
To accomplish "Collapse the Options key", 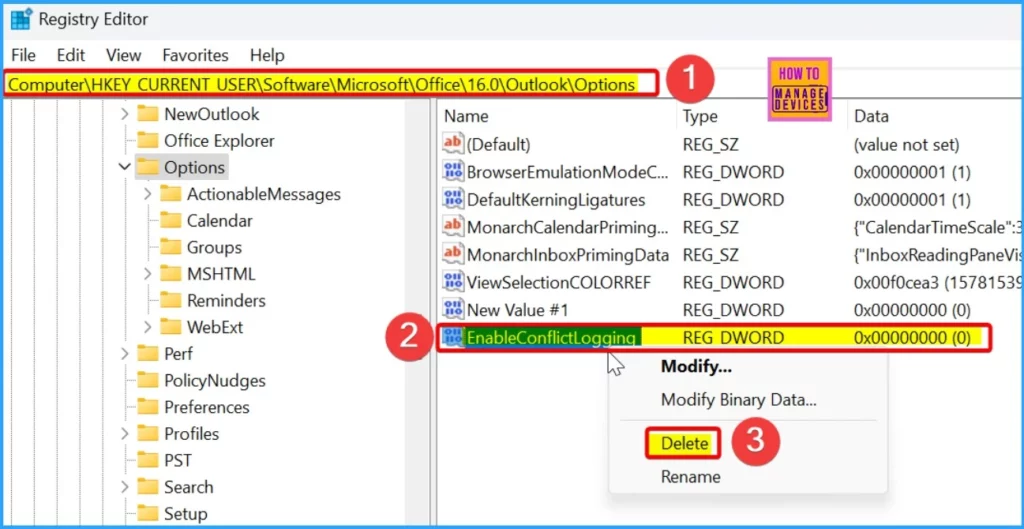I will point(125,167).
